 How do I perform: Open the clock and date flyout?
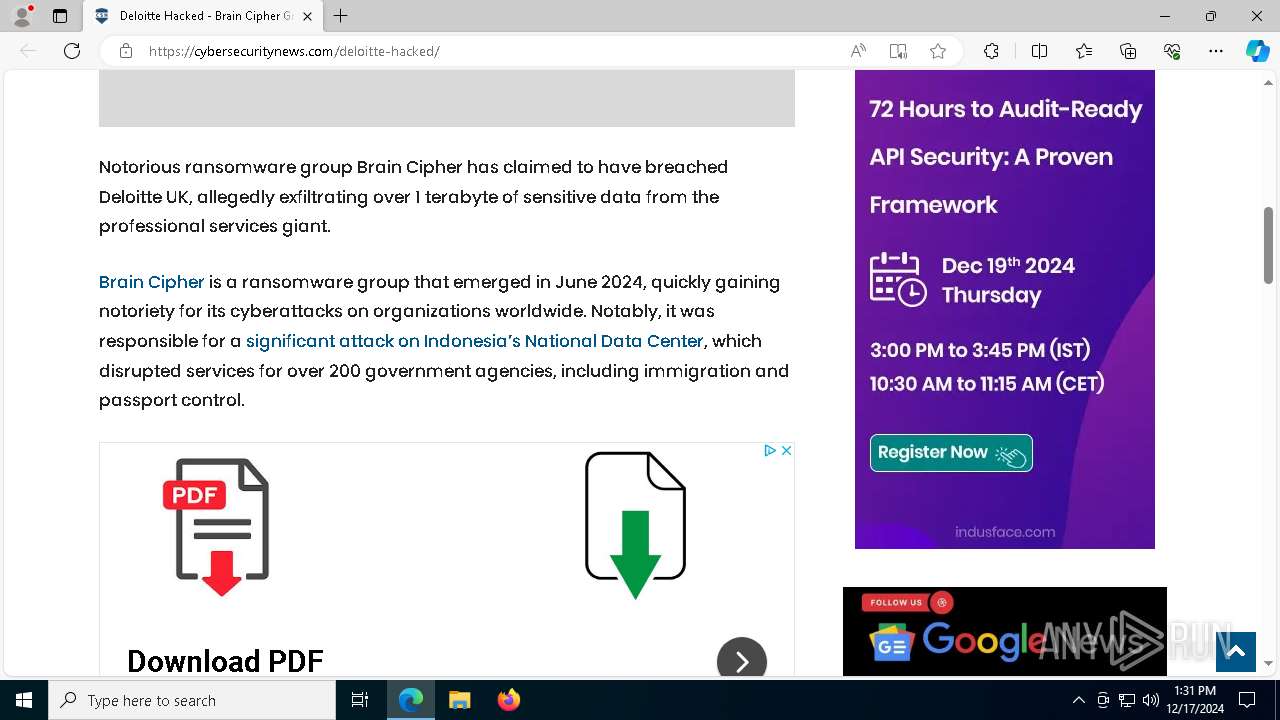coord(1195,700)
